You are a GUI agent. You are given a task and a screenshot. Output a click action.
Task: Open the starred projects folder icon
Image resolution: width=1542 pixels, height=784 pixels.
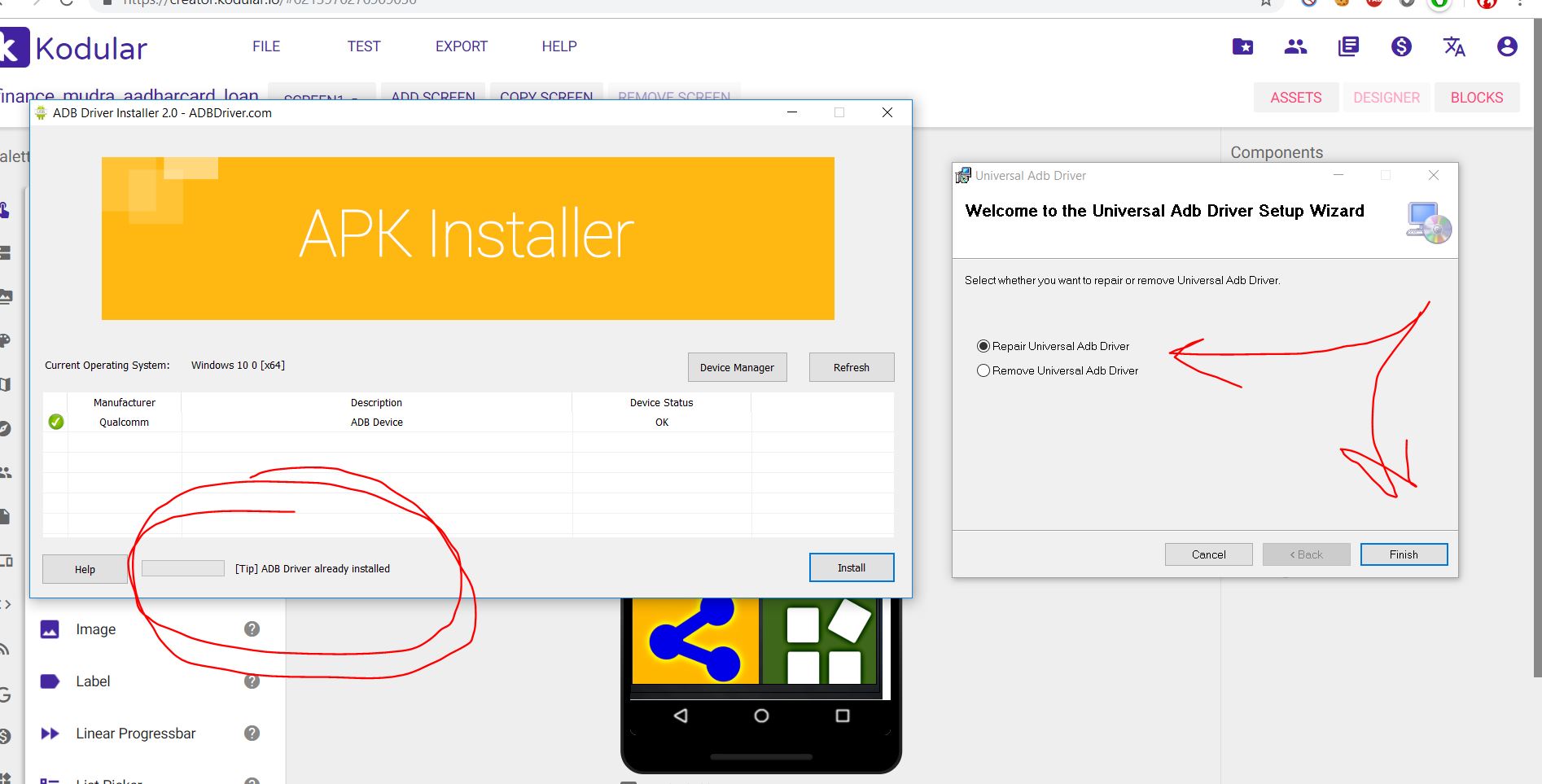tap(1242, 47)
